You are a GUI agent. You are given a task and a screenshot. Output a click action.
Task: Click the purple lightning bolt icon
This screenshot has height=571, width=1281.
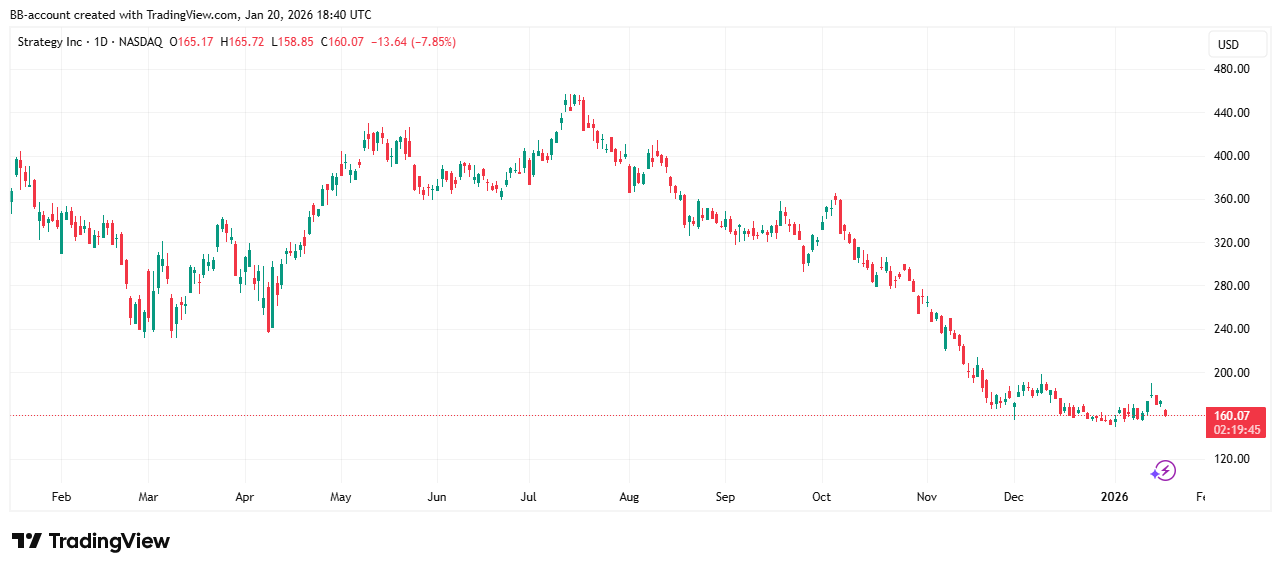[x=1163, y=471]
